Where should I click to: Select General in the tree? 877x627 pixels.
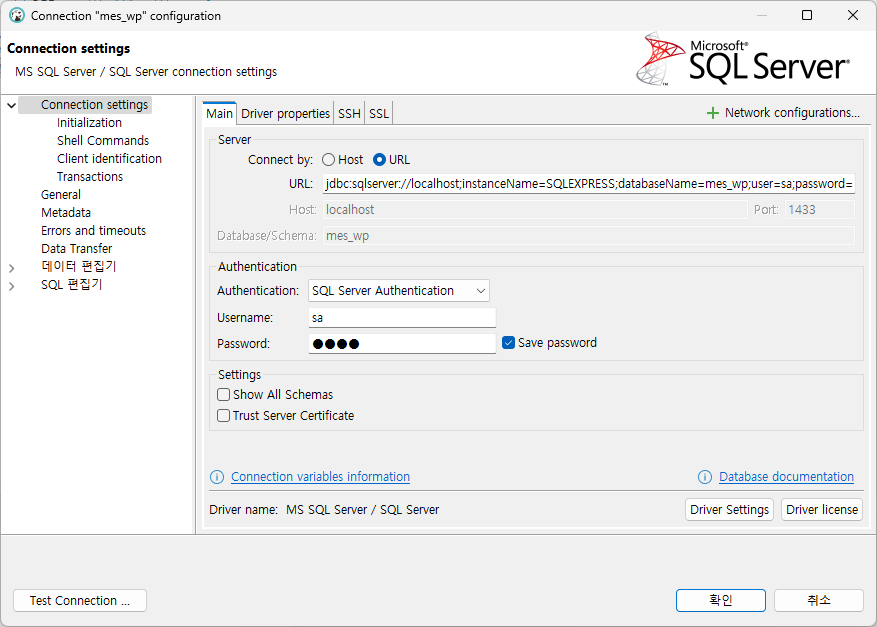click(61, 195)
